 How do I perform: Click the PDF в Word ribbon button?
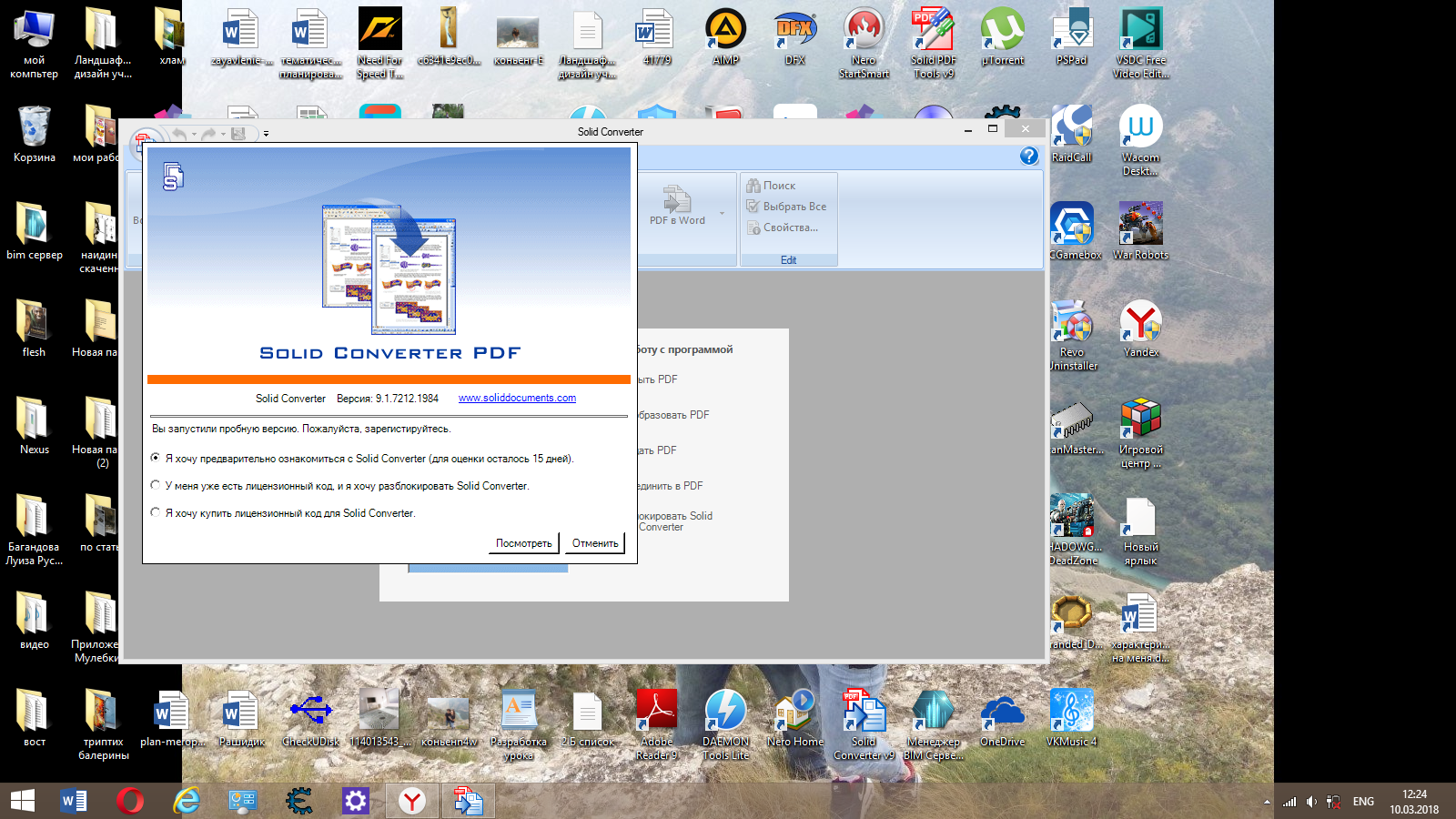[x=677, y=206]
